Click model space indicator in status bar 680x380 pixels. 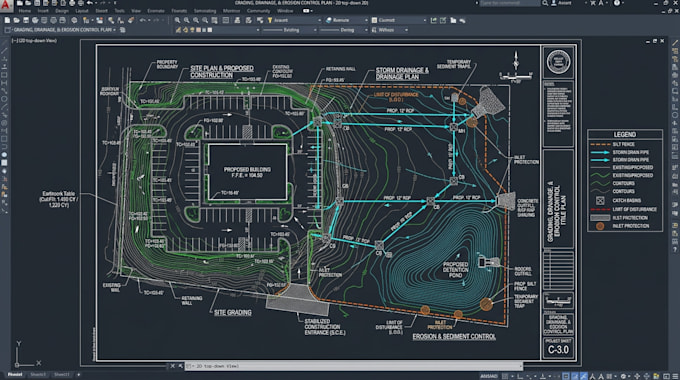(489, 376)
